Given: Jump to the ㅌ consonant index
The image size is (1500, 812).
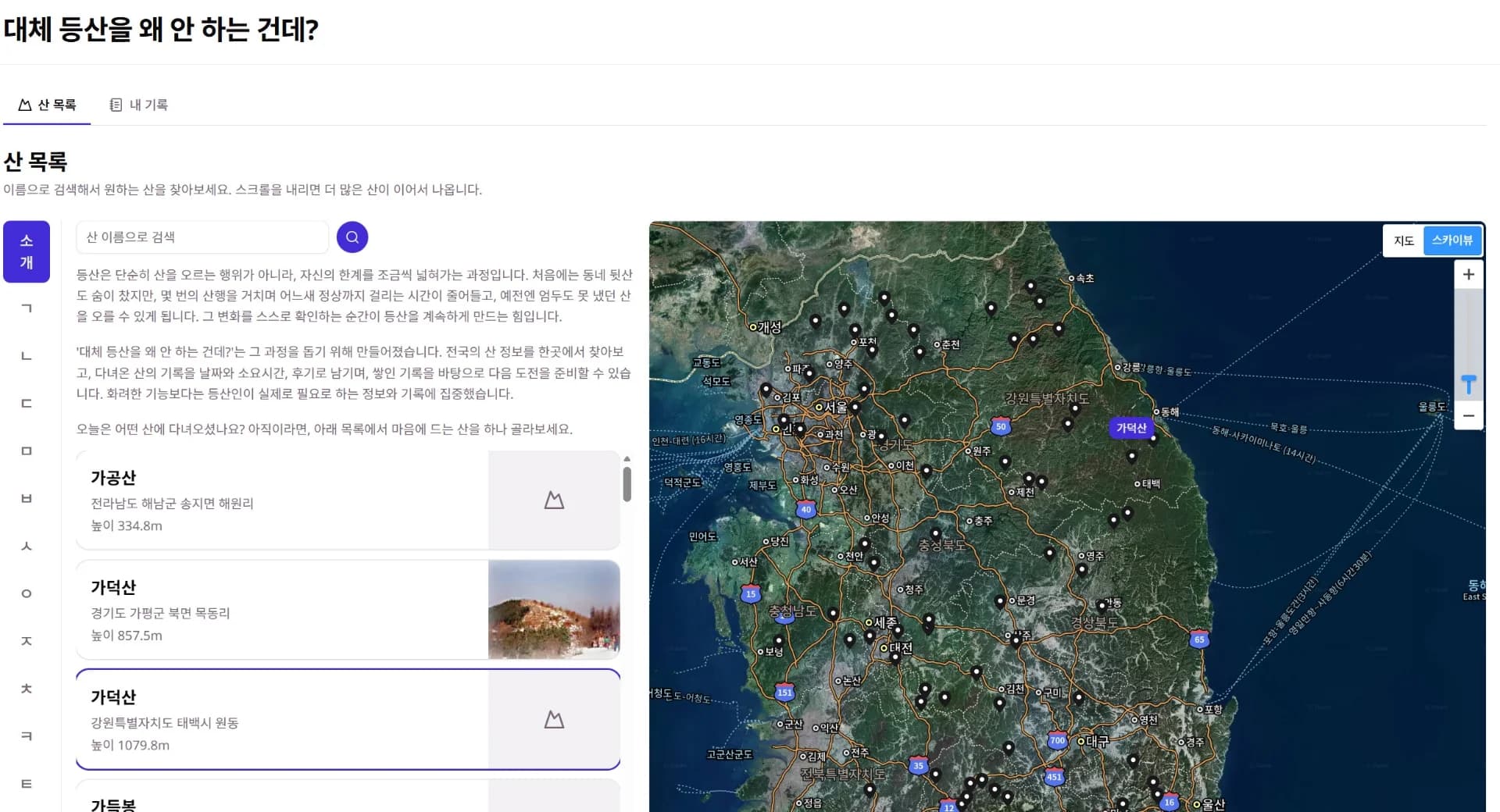Looking at the screenshot, I should click(x=27, y=785).
